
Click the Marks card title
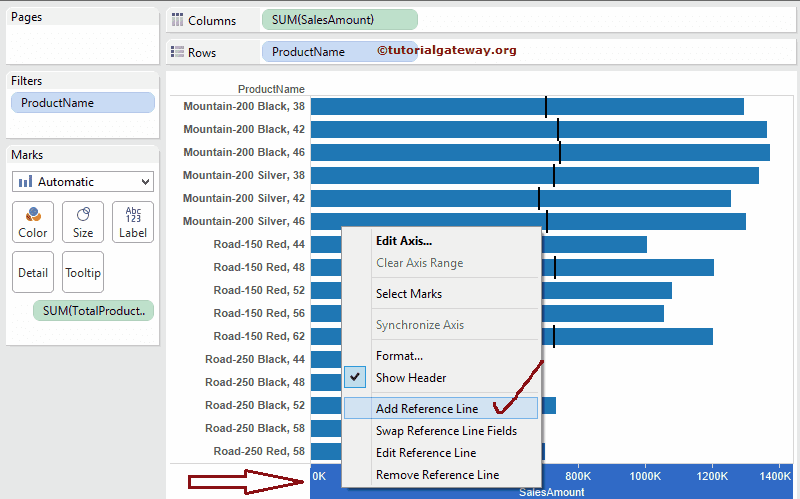(27, 155)
